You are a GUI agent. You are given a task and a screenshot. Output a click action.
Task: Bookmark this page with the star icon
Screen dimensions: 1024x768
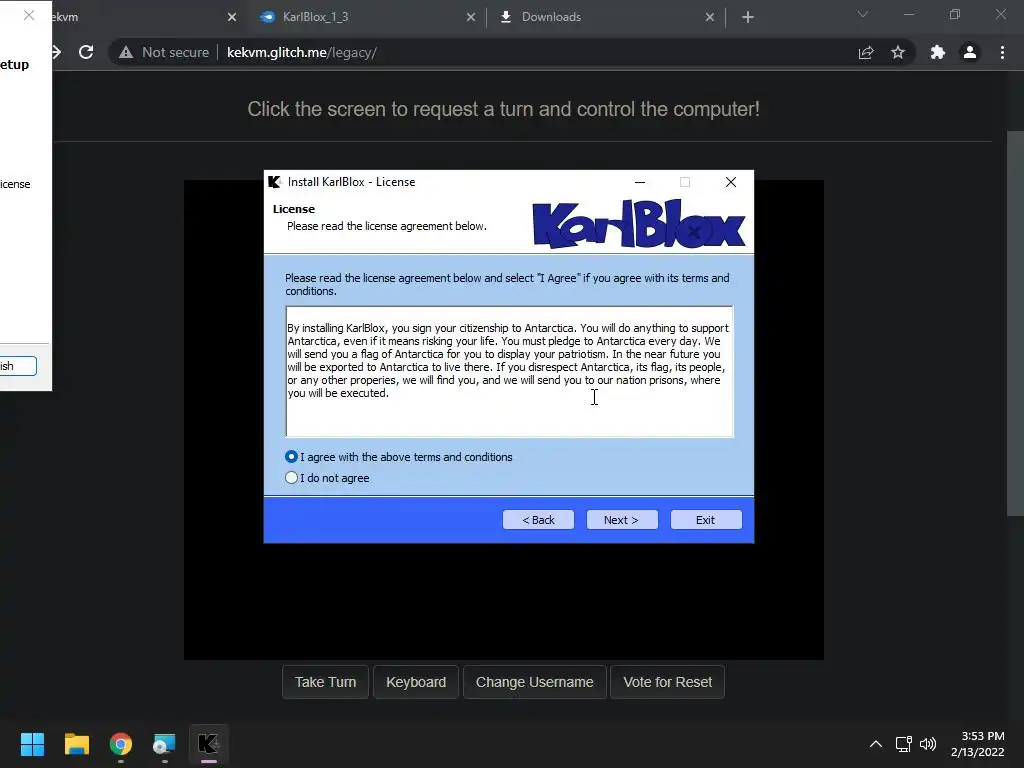pyautogui.click(x=898, y=52)
